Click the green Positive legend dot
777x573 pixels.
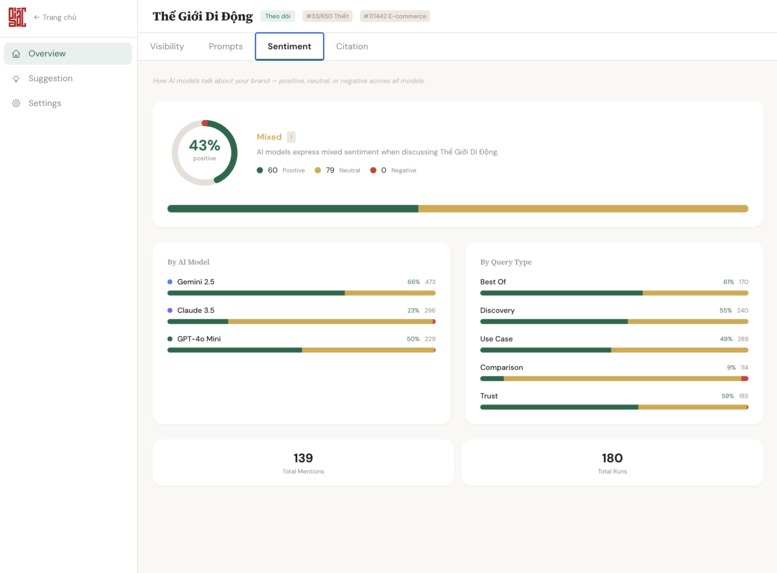click(x=260, y=170)
